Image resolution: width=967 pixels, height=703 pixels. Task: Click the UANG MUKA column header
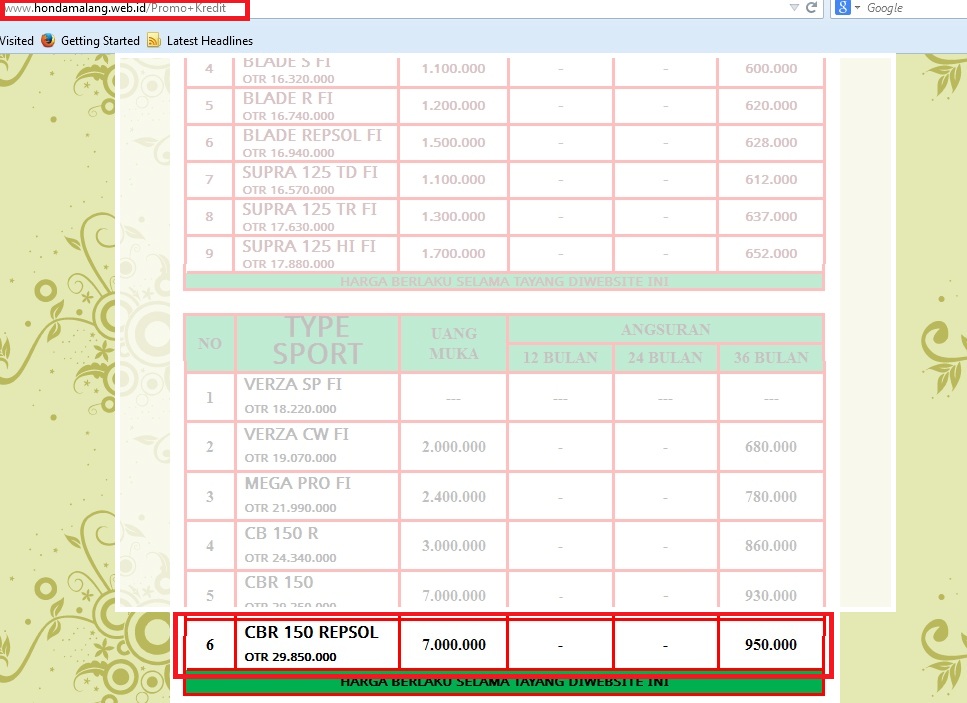click(x=454, y=343)
